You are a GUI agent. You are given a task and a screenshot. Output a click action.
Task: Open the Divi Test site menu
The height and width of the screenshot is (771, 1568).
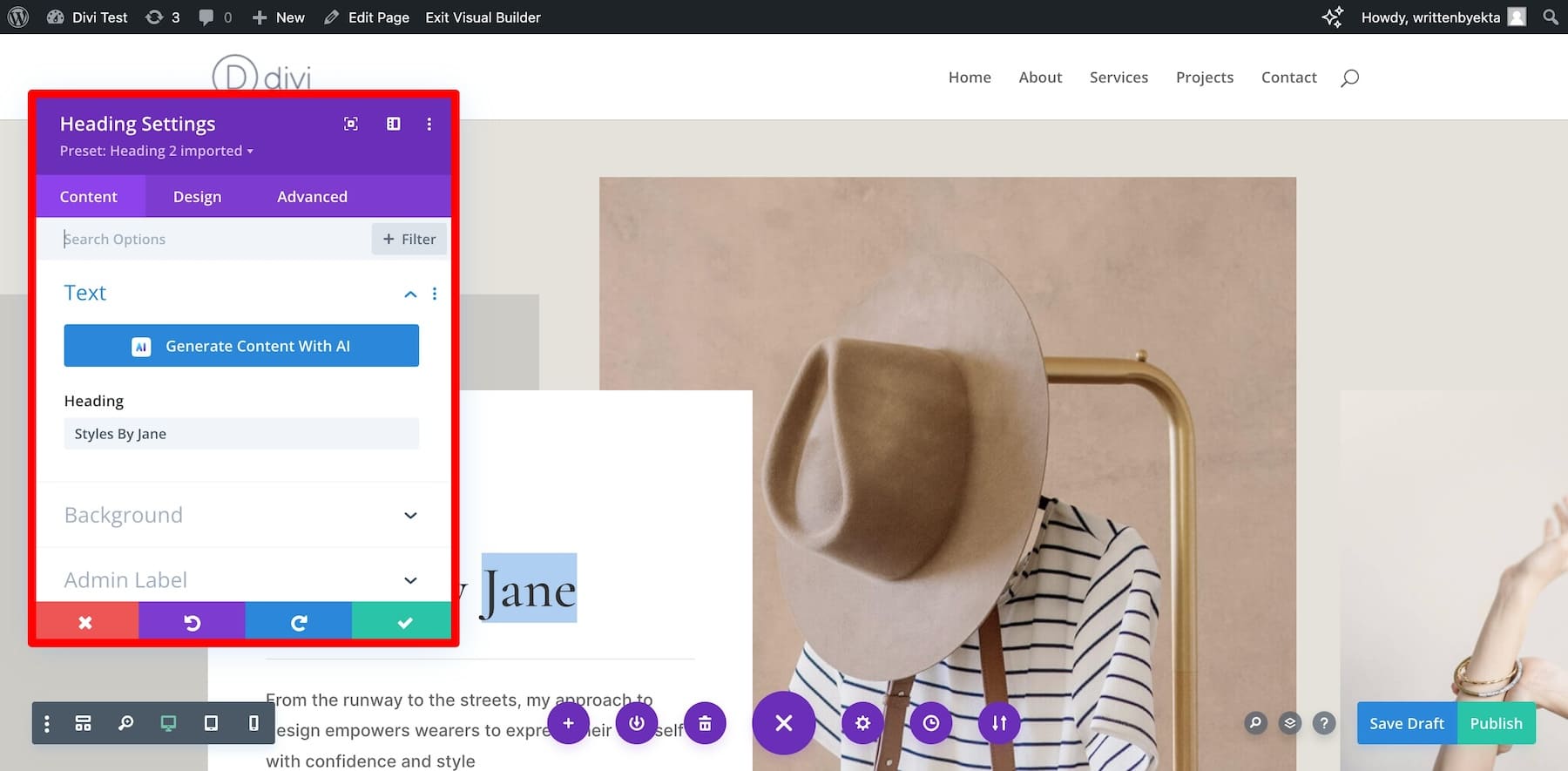(x=87, y=17)
